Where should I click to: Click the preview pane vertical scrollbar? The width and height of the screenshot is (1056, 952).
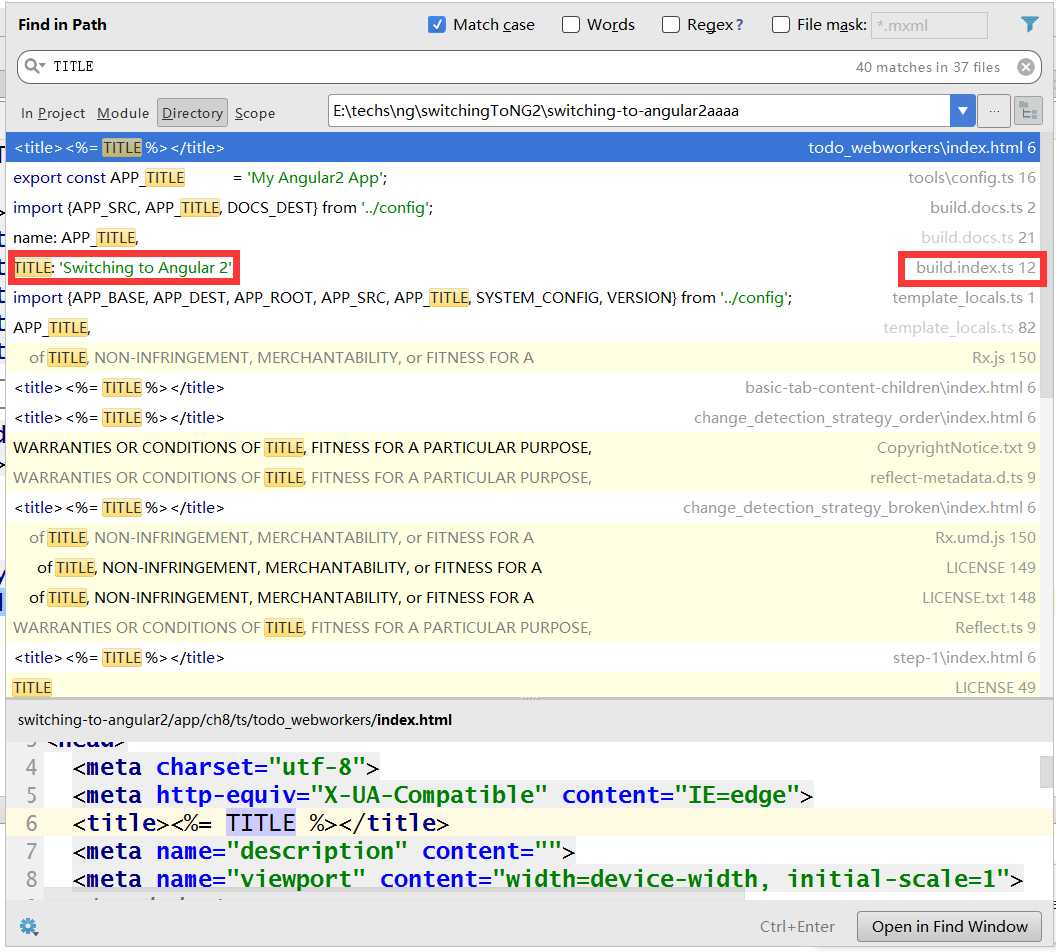[x=1047, y=772]
